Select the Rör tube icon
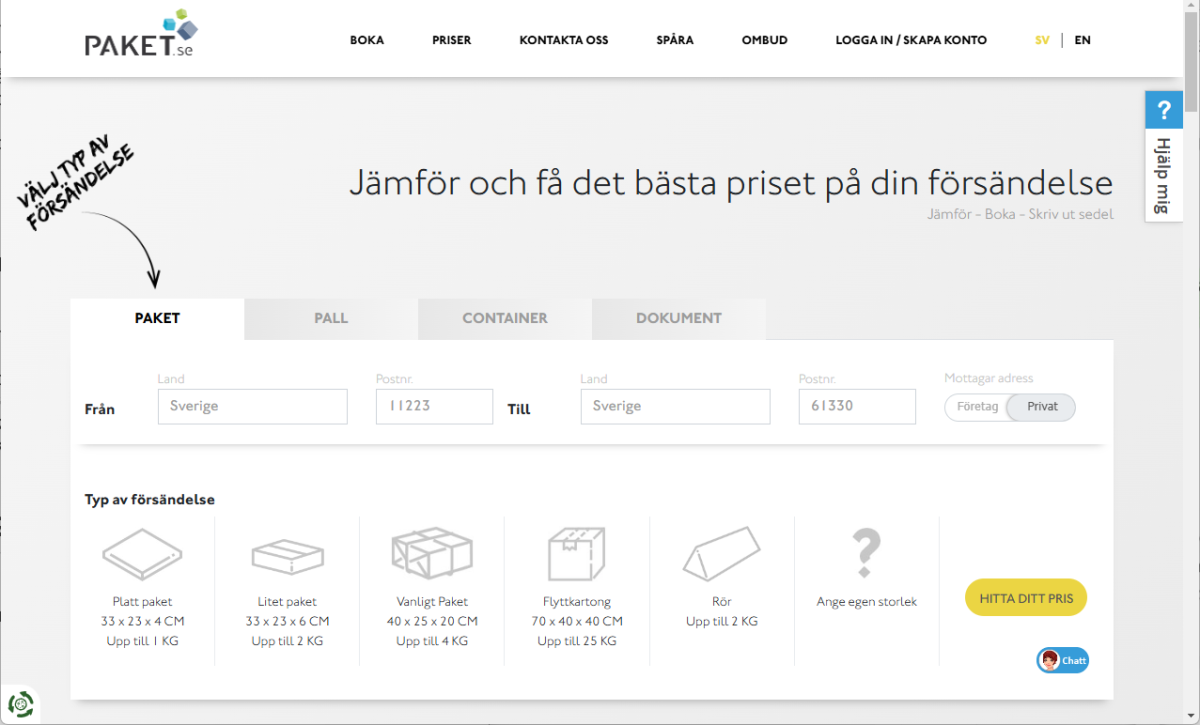The height and width of the screenshot is (725, 1200). (721, 553)
